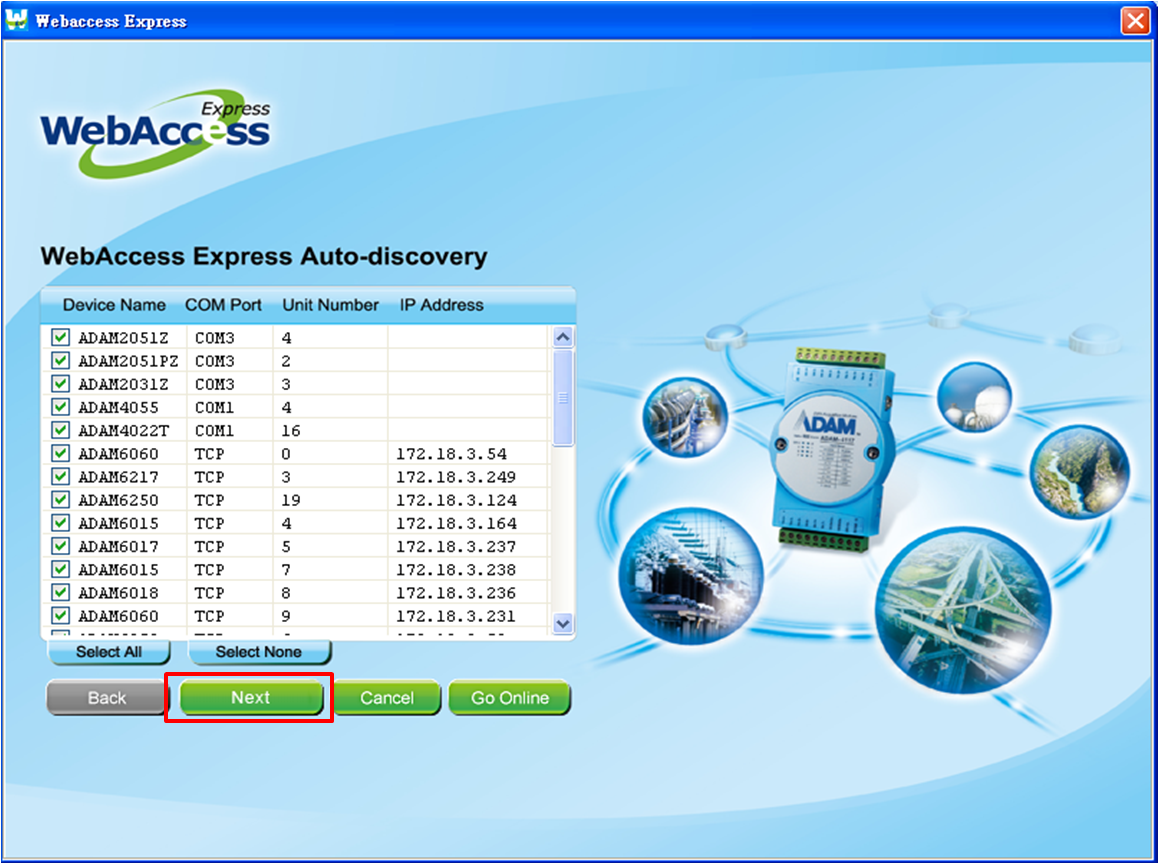Click the IP address 172.18.3.237
Image resolution: width=1159 pixels, height=864 pixels.
pyautogui.click(x=456, y=546)
